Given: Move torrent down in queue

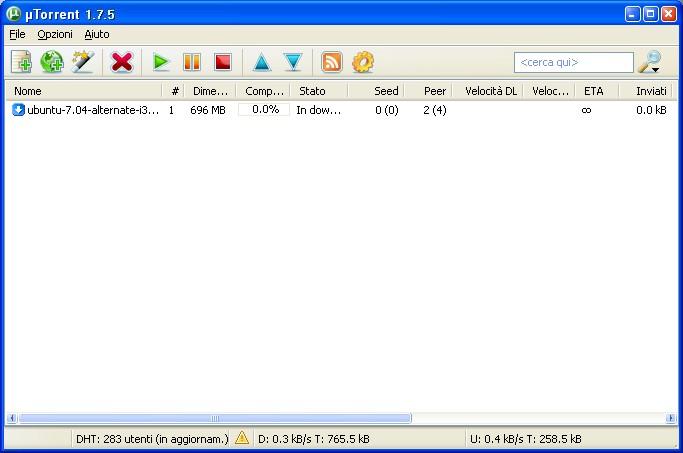Looking at the screenshot, I should point(292,62).
